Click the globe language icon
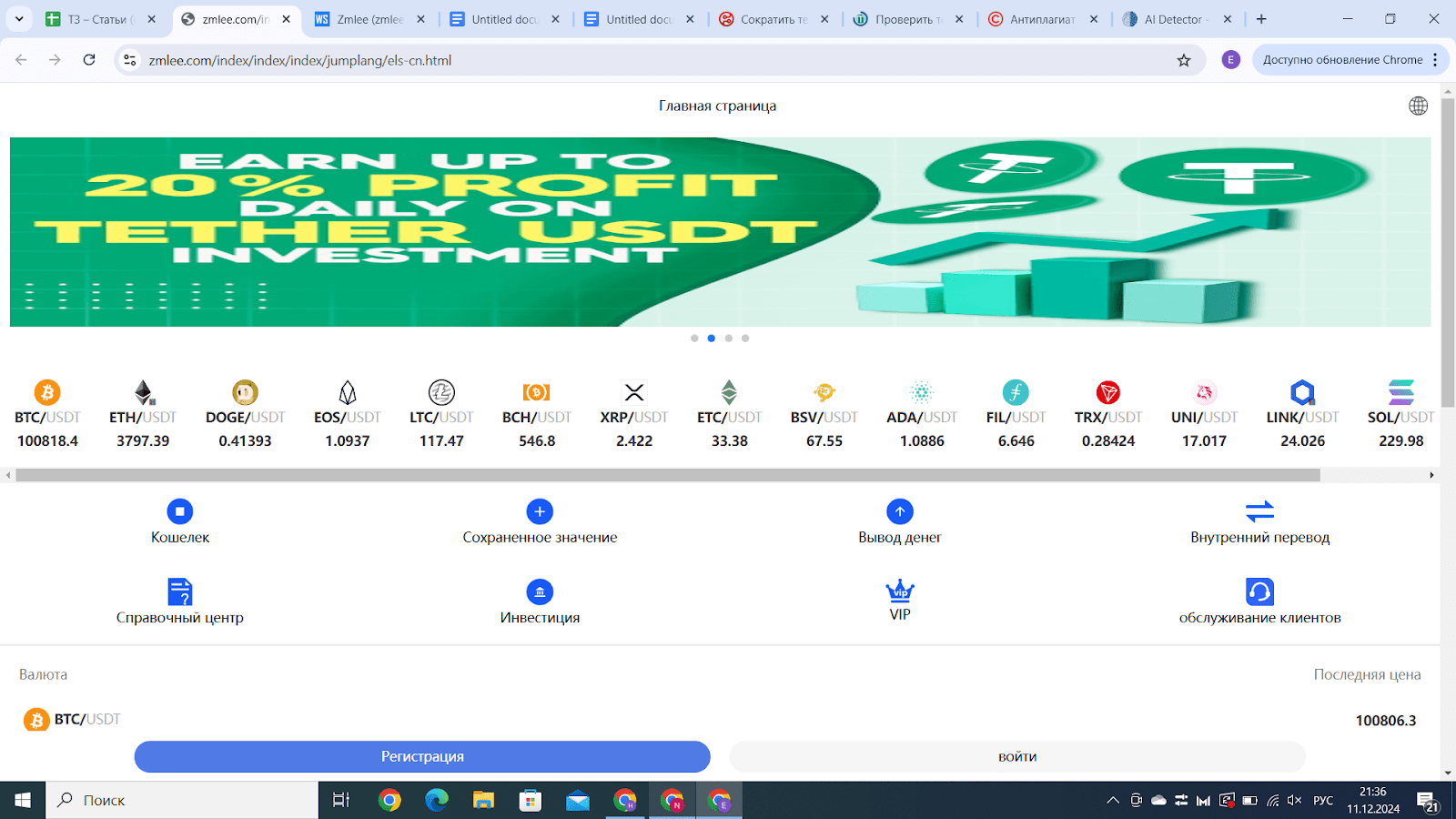Image resolution: width=1456 pixels, height=819 pixels. [1418, 106]
